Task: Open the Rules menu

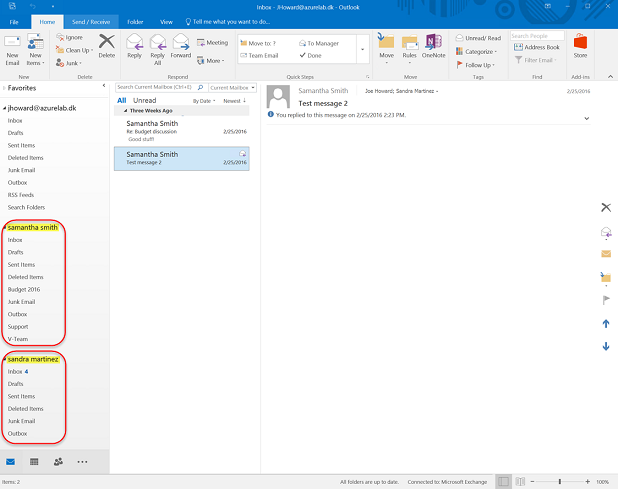Action: click(410, 48)
